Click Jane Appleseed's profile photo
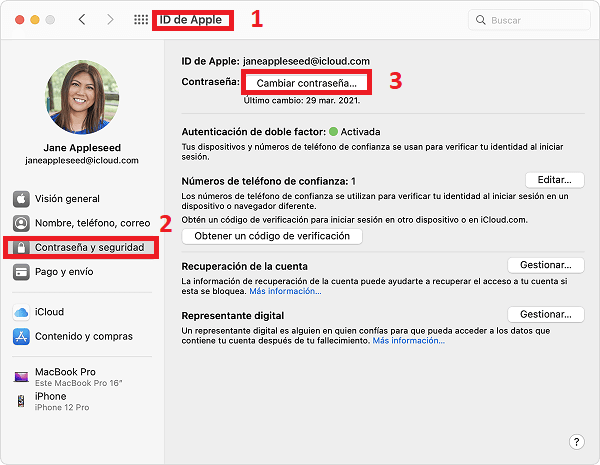The height and width of the screenshot is (465, 600). point(82,97)
